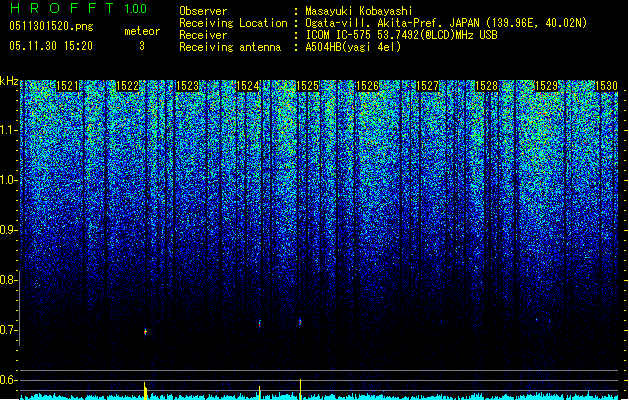Click the 1529 time marker
The width and height of the screenshot is (629, 400).
coord(547,86)
